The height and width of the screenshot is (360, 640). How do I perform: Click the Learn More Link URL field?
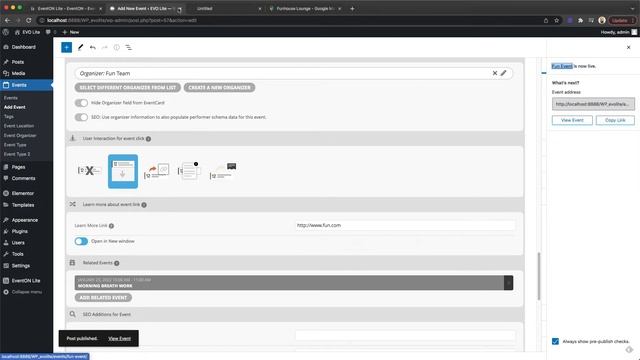pyautogui.click(x=405, y=225)
